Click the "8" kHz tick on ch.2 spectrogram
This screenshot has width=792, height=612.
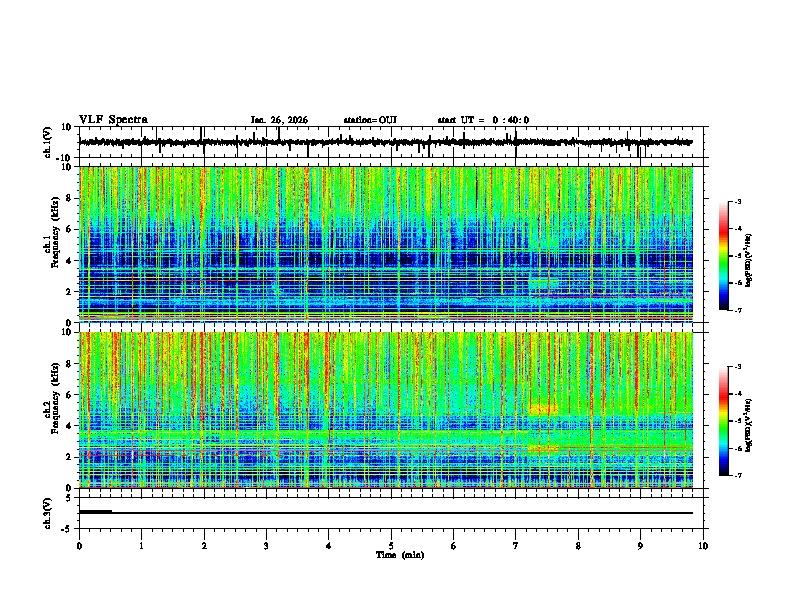click(70, 364)
